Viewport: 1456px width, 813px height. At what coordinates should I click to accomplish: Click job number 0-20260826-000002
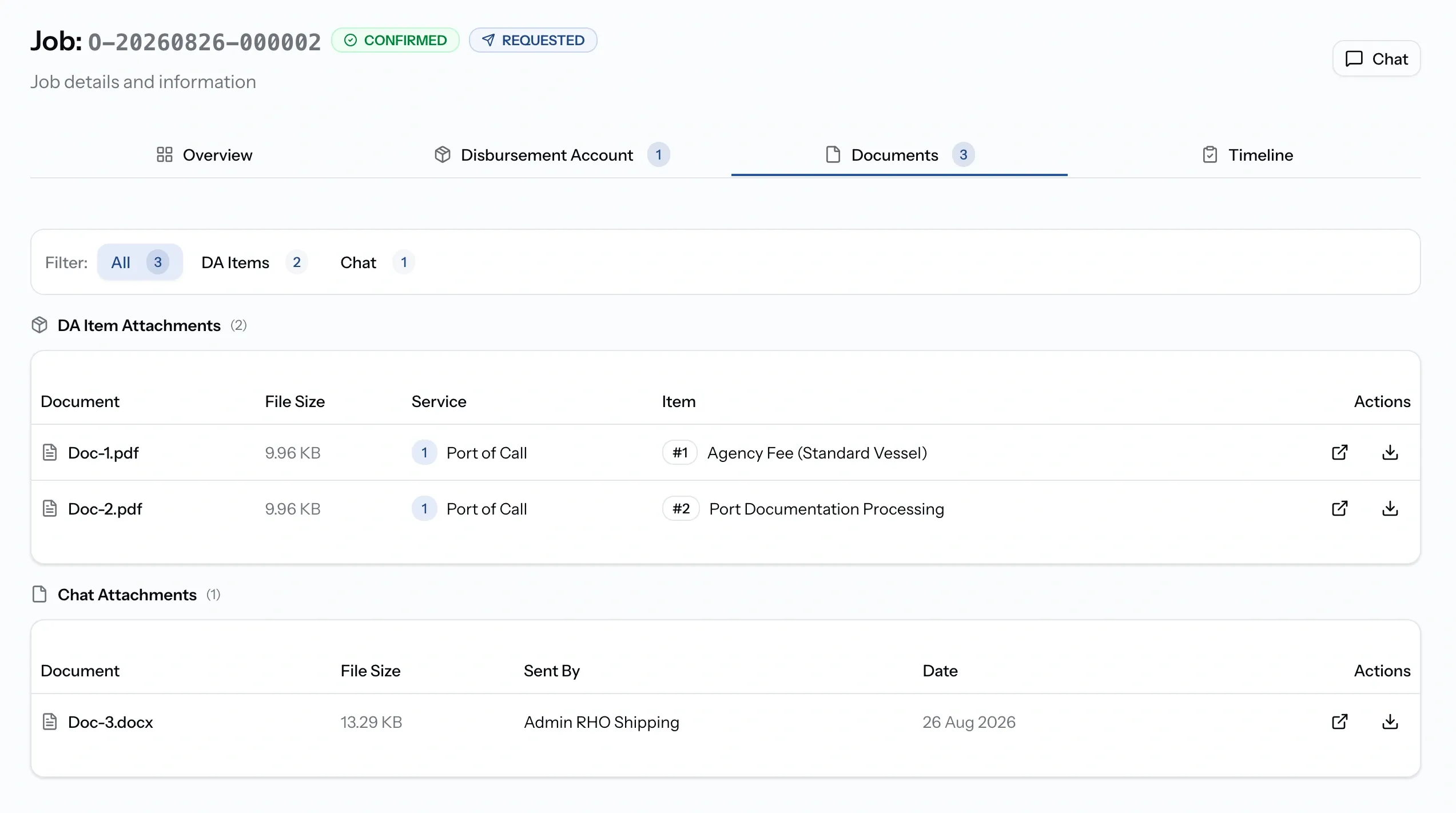click(x=204, y=42)
